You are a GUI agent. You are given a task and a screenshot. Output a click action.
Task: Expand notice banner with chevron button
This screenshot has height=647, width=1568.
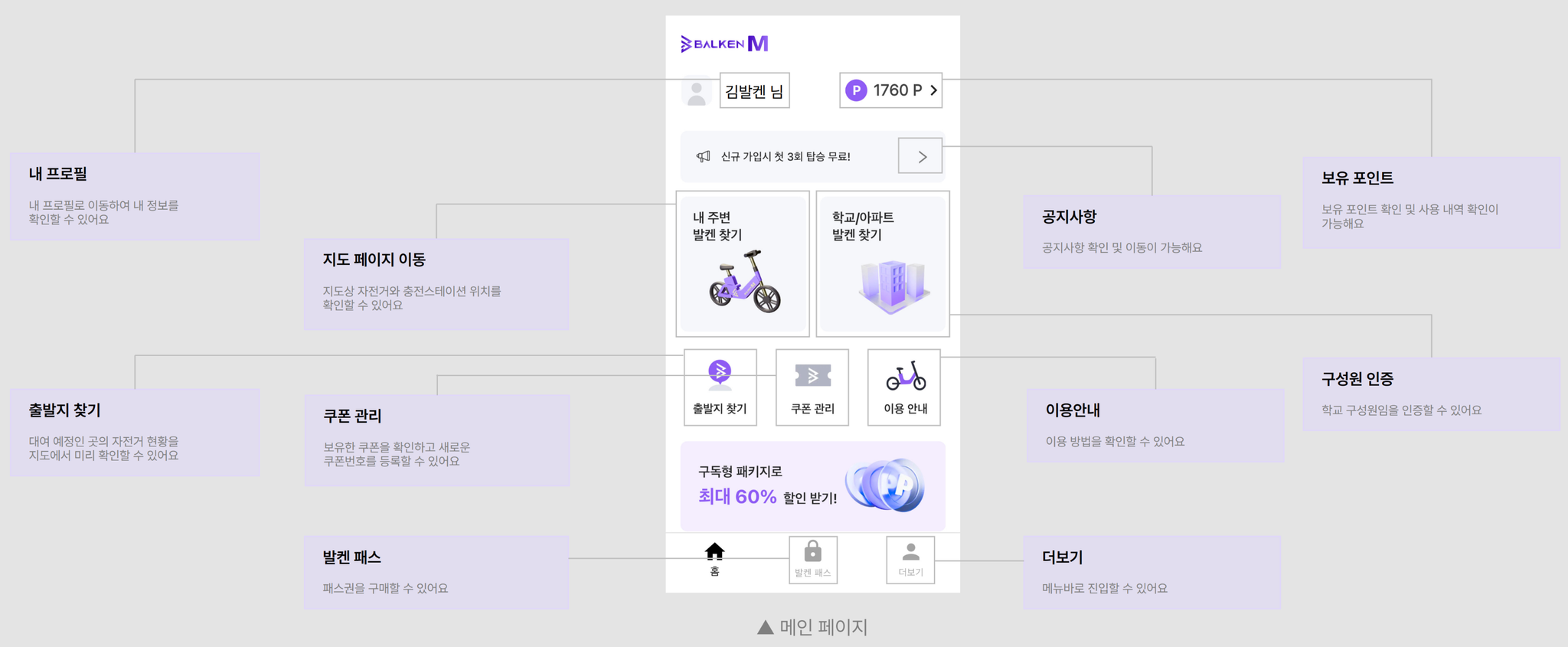pos(920,156)
